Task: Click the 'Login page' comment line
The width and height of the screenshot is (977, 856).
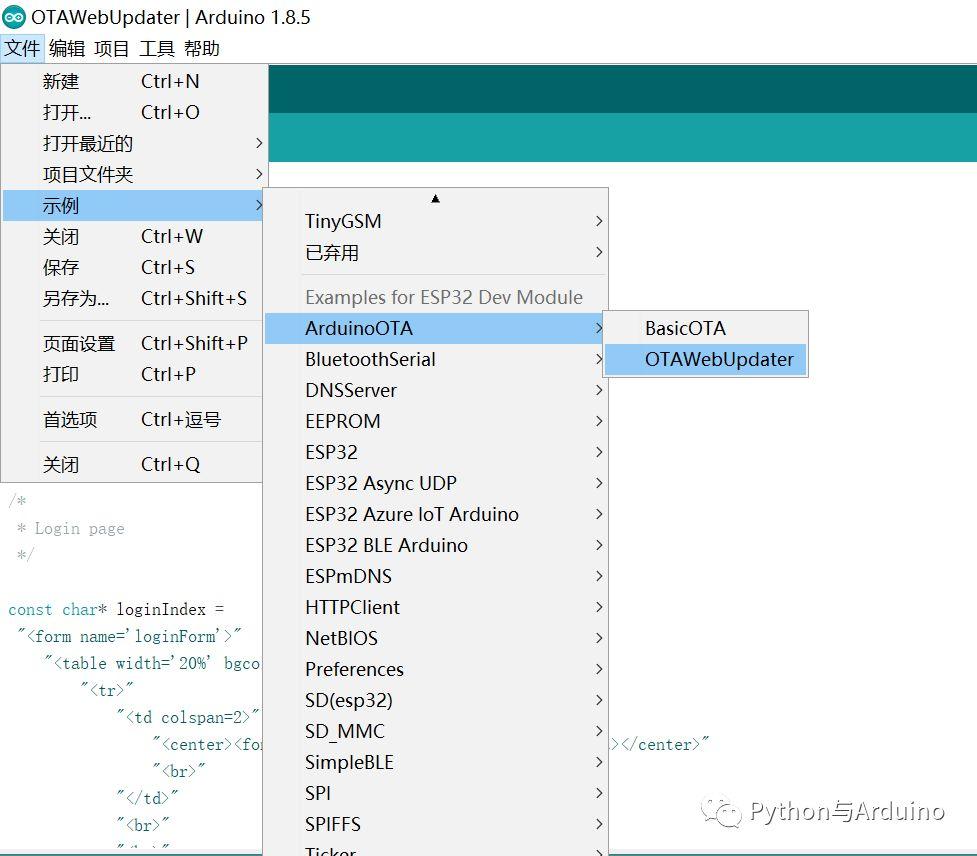Action: (x=70, y=529)
